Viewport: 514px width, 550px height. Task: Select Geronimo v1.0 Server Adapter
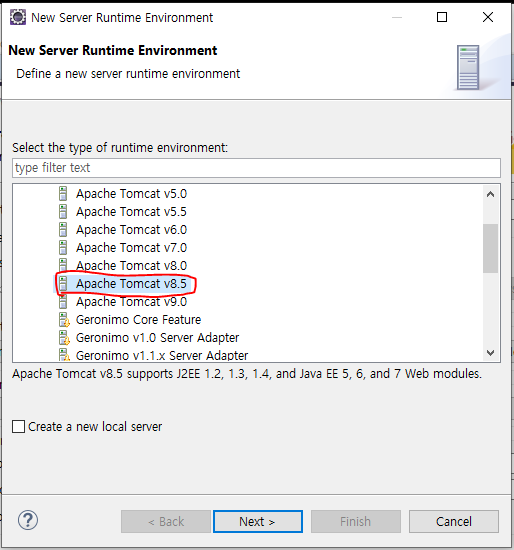pos(158,338)
